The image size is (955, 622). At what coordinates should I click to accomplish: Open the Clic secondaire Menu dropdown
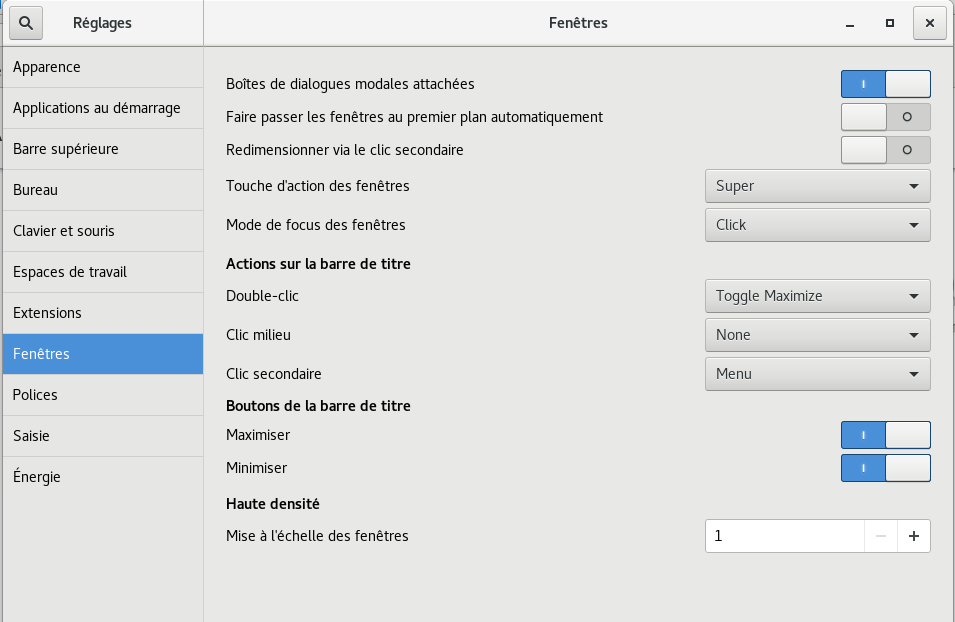tap(817, 374)
